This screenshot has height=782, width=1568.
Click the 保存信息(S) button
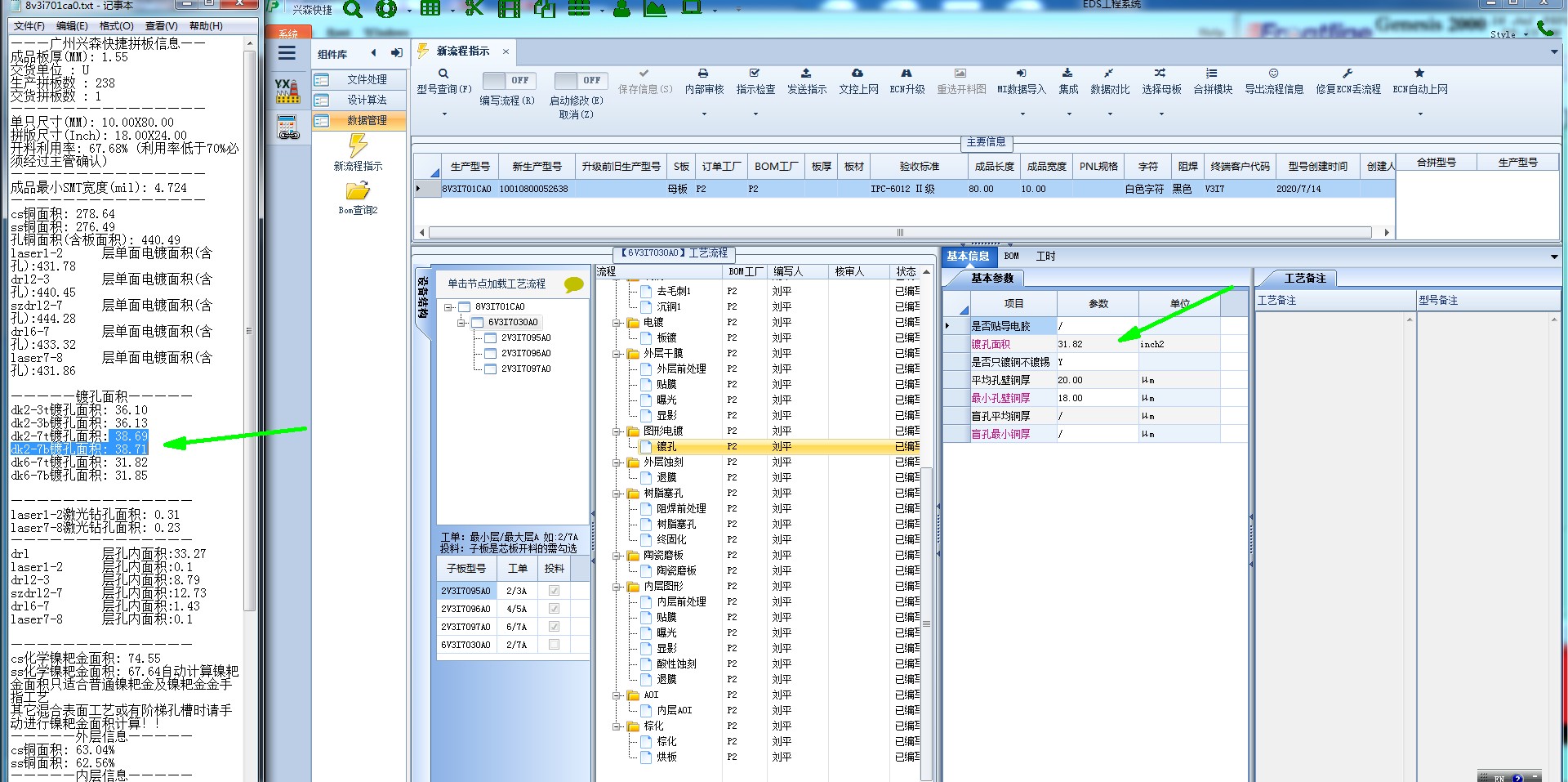(x=645, y=82)
